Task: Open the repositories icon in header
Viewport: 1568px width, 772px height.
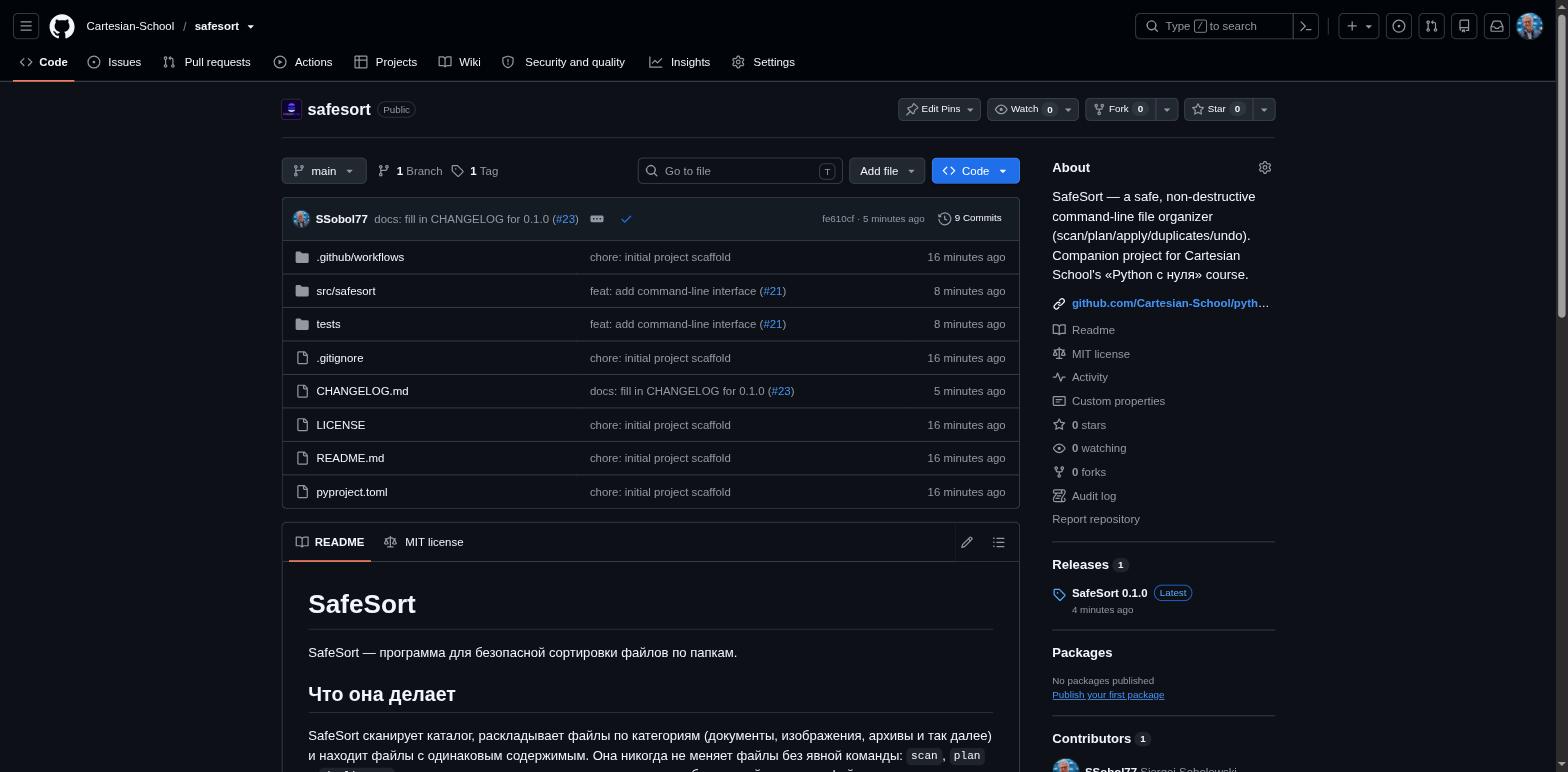Action: 1464,26
